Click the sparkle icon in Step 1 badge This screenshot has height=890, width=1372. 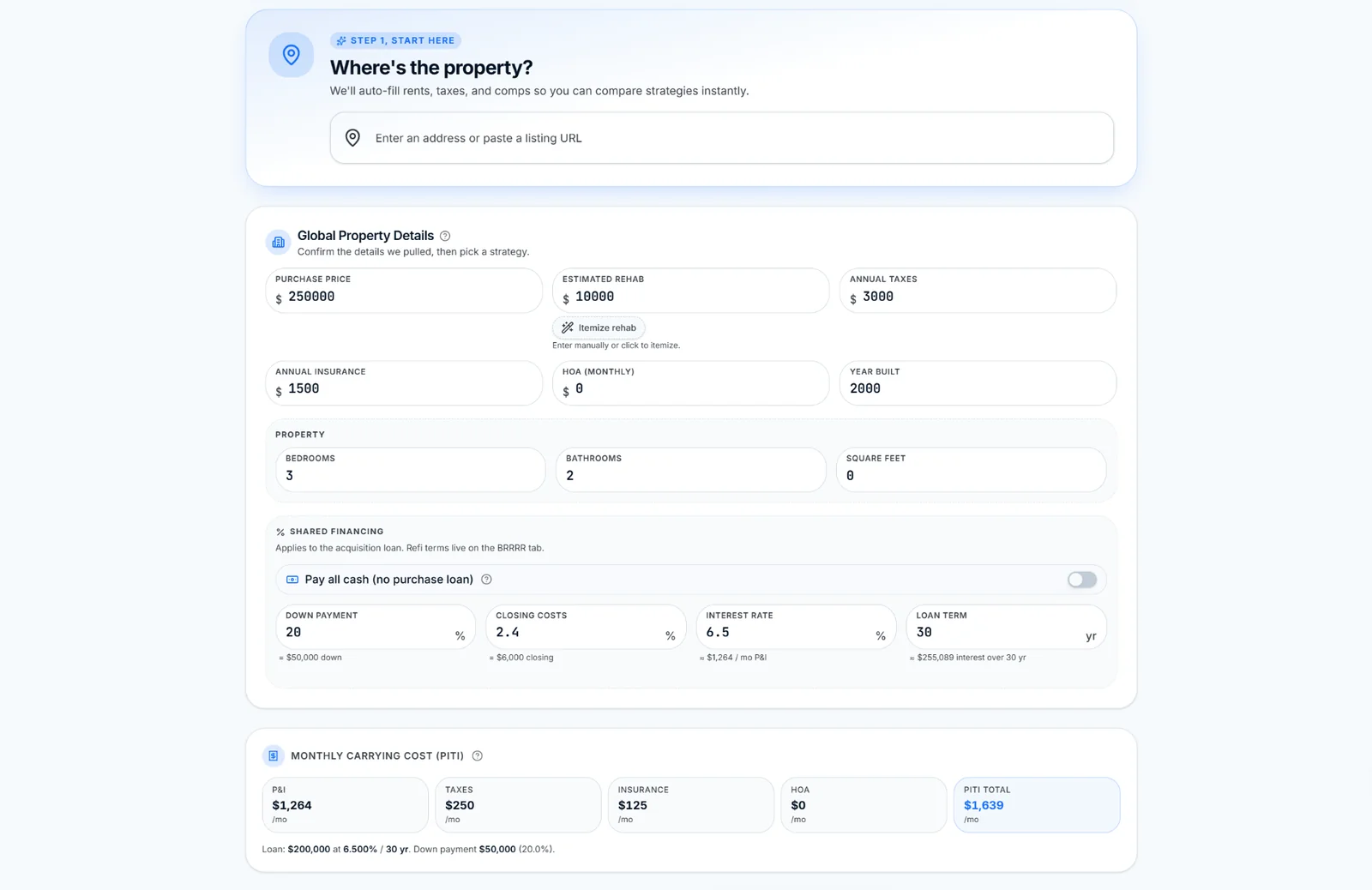[341, 40]
